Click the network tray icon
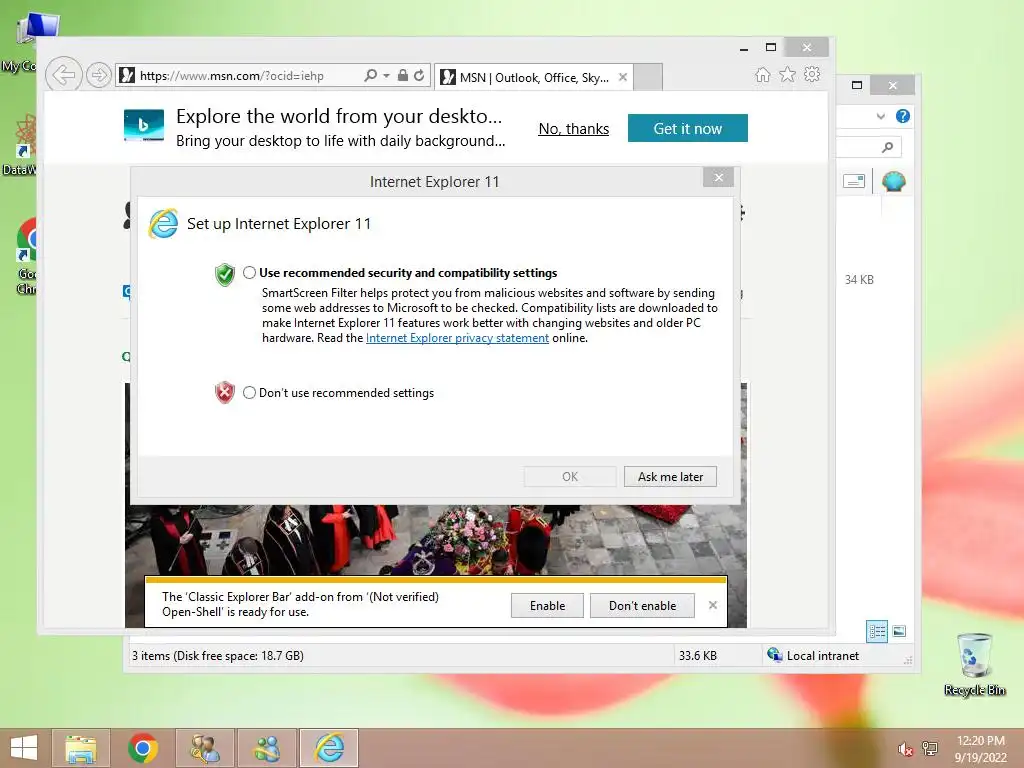1024x768 pixels. [929, 749]
